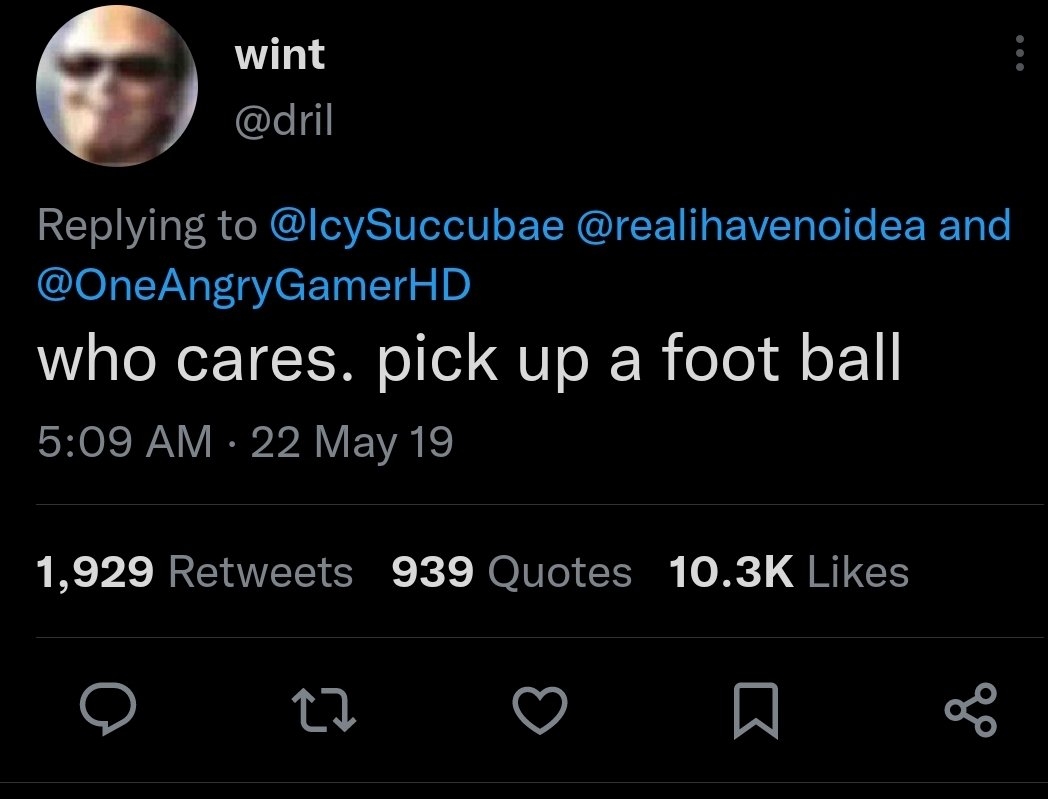The image size is (1048, 799).
Task: Click the 5:09 AM timestamp
Action: click(124, 441)
